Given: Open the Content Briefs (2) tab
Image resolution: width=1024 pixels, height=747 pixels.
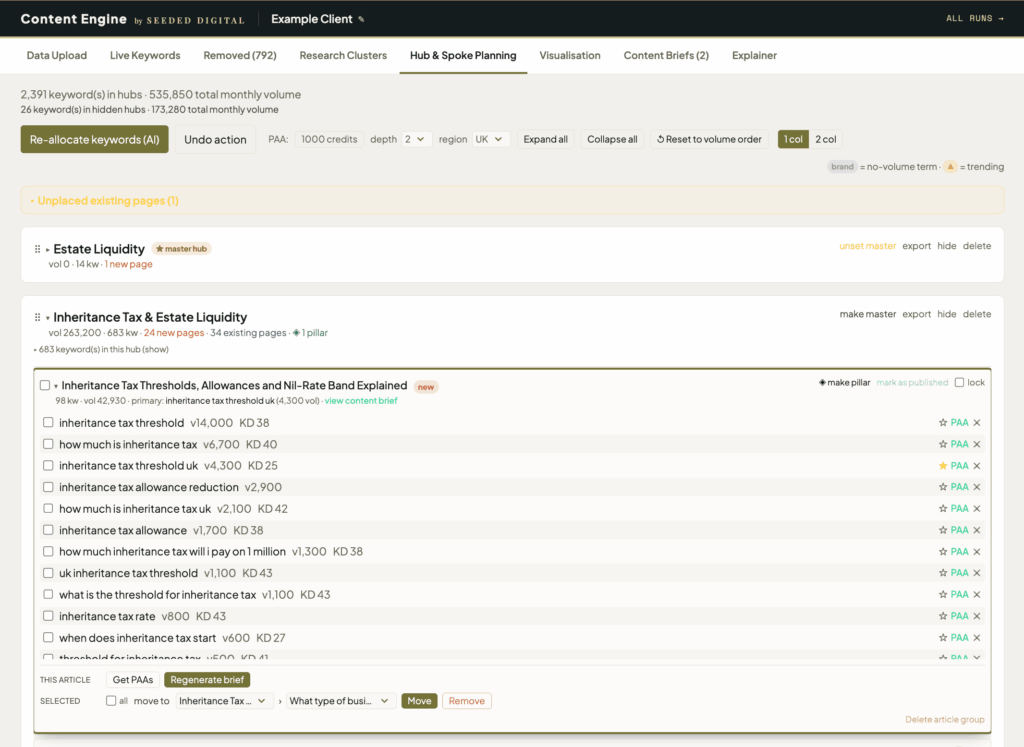Looking at the screenshot, I should point(666,56).
